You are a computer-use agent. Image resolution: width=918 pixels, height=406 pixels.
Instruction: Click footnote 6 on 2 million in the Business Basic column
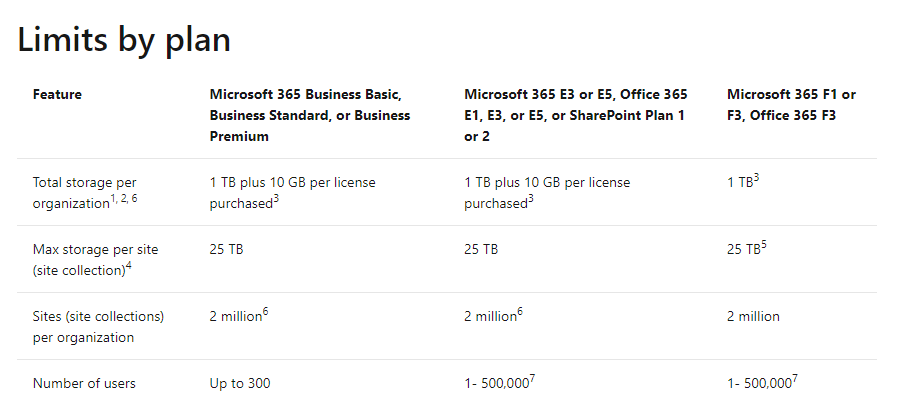(x=266, y=312)
